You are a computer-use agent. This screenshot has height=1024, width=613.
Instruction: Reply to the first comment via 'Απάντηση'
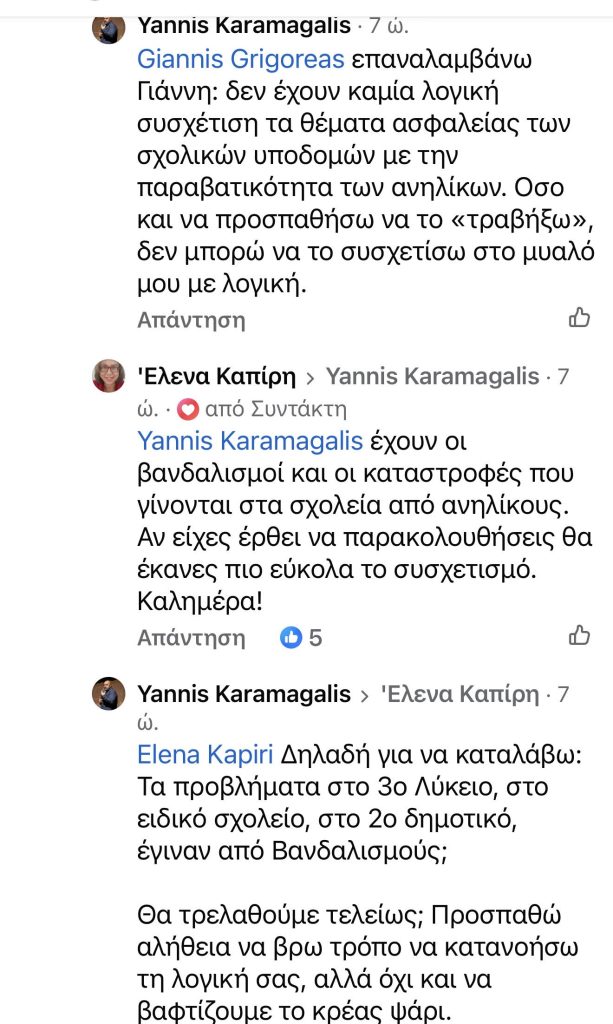tap(191, 320)
